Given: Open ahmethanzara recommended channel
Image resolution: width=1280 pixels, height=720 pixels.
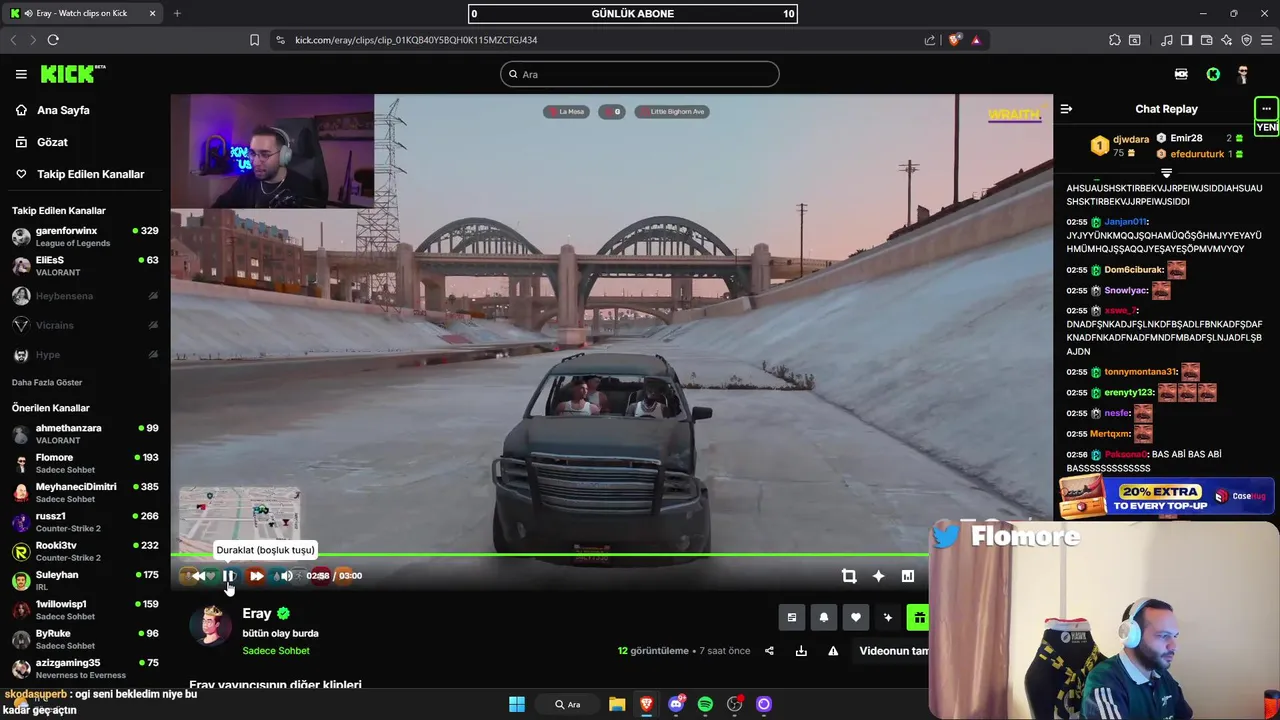Looking at the screenshot, I should point(85,434).
